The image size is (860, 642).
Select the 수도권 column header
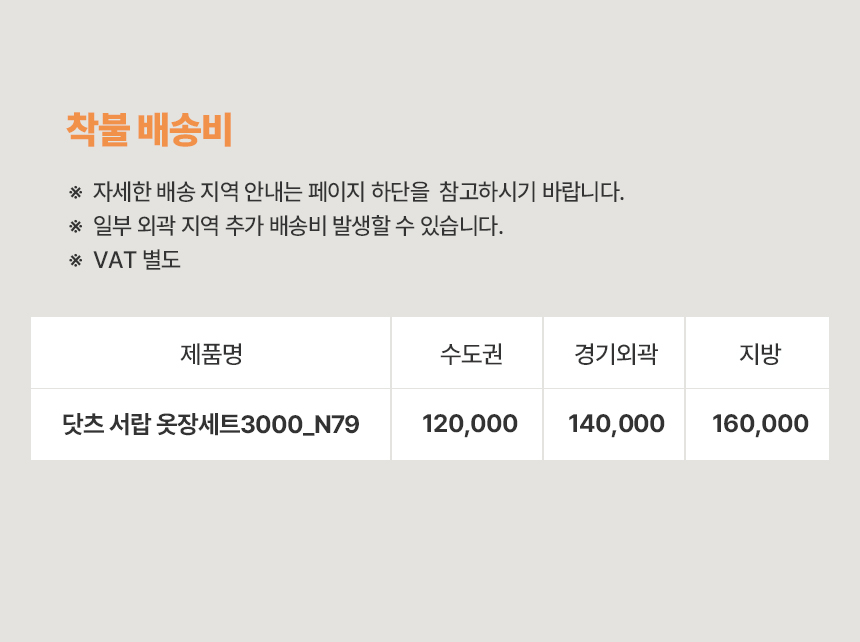471,354
